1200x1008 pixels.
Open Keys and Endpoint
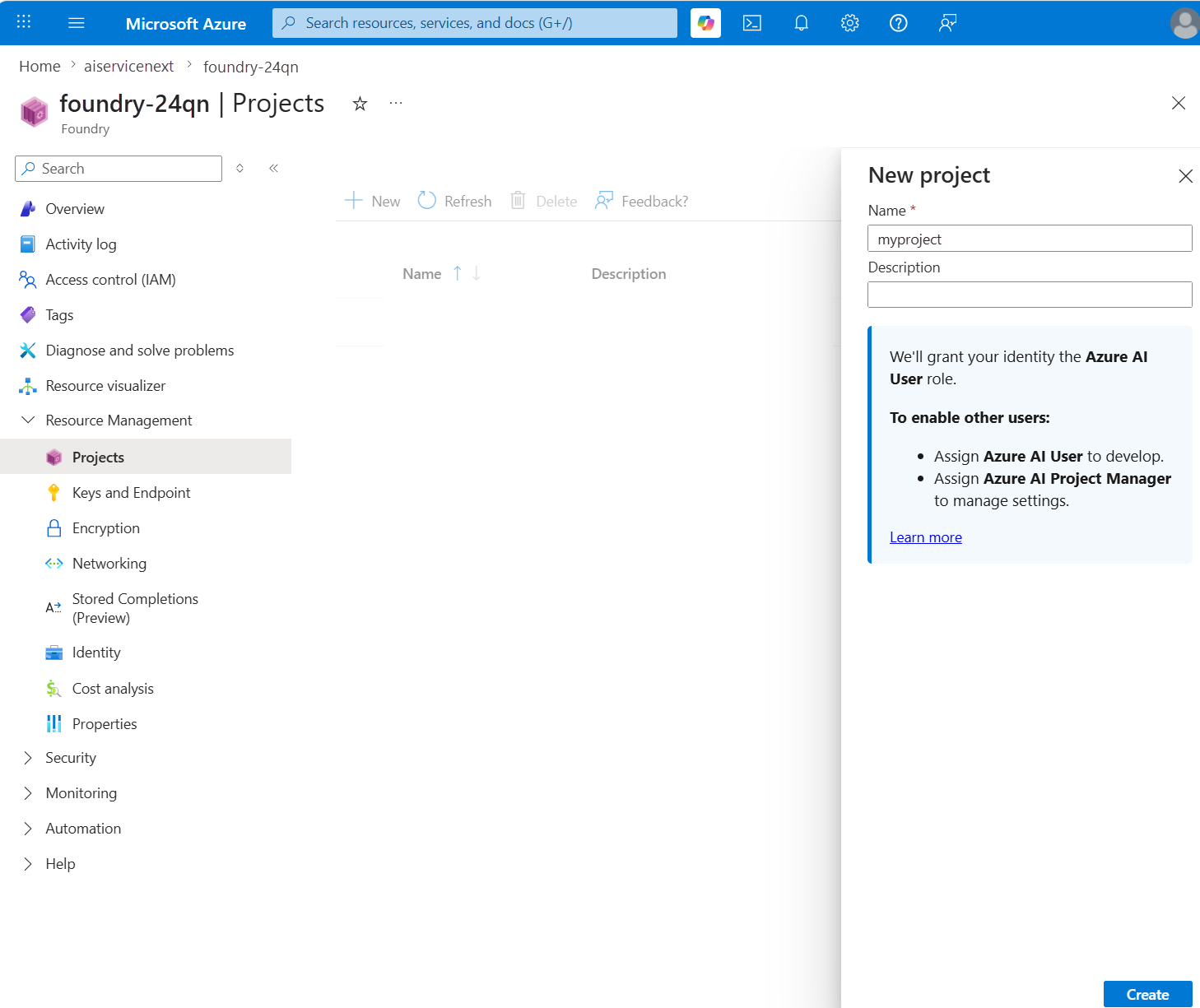click(x=131, y=493)
